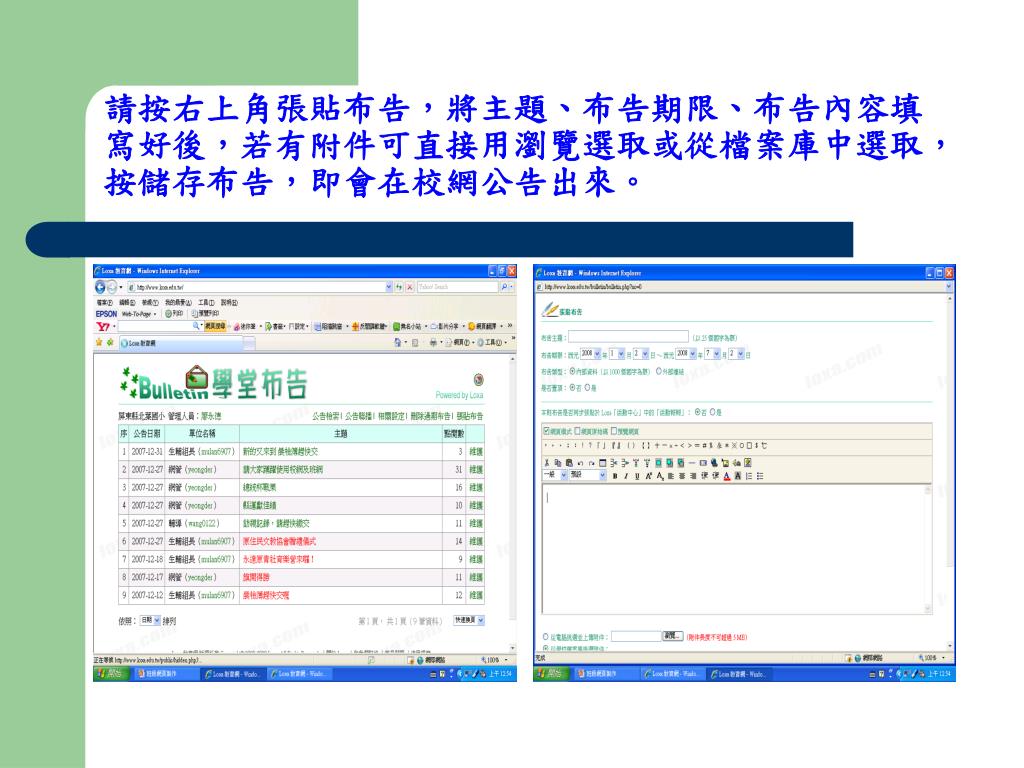Screen dimensions: 1024x768
Task: Toggle the 網頁模式 checkbox
Action: tap(547, 431)
